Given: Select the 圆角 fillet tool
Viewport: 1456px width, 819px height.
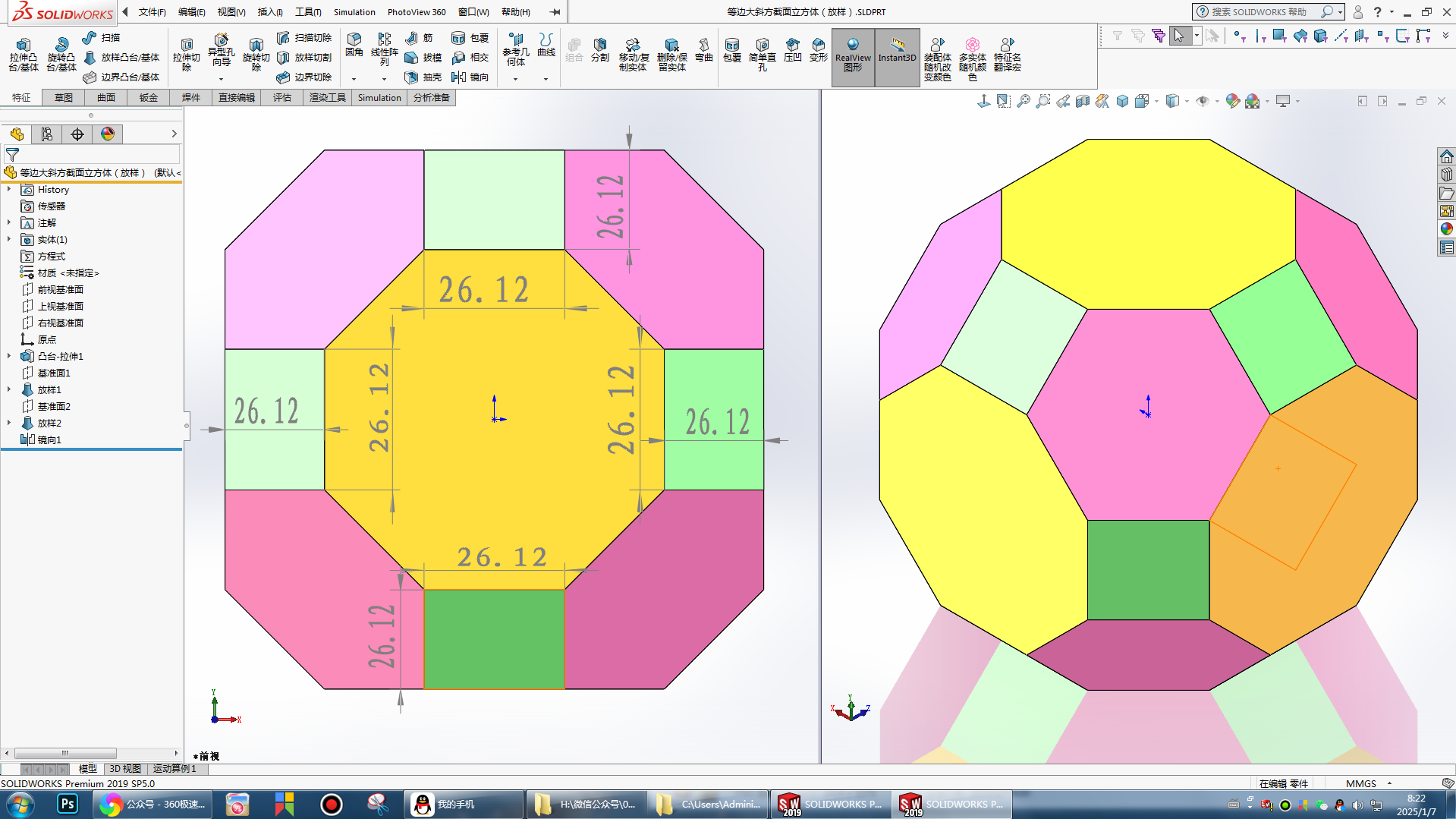Looking at the screenshot, I should point(354,45).
